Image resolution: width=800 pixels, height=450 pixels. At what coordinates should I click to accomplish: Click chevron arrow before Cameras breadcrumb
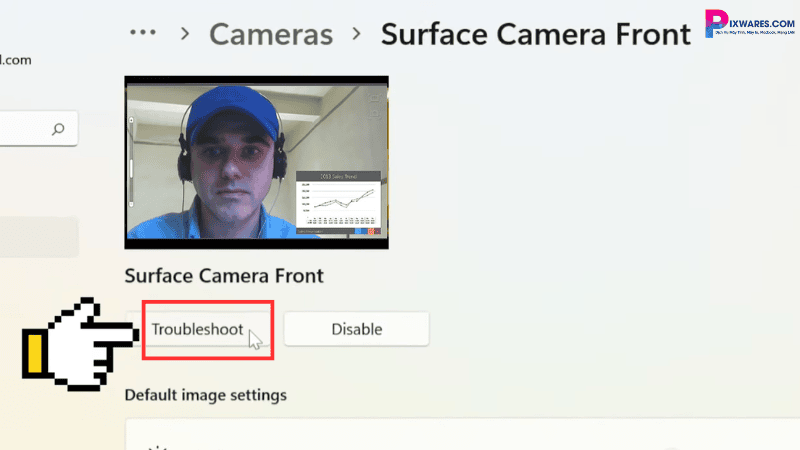coord(184,35)
